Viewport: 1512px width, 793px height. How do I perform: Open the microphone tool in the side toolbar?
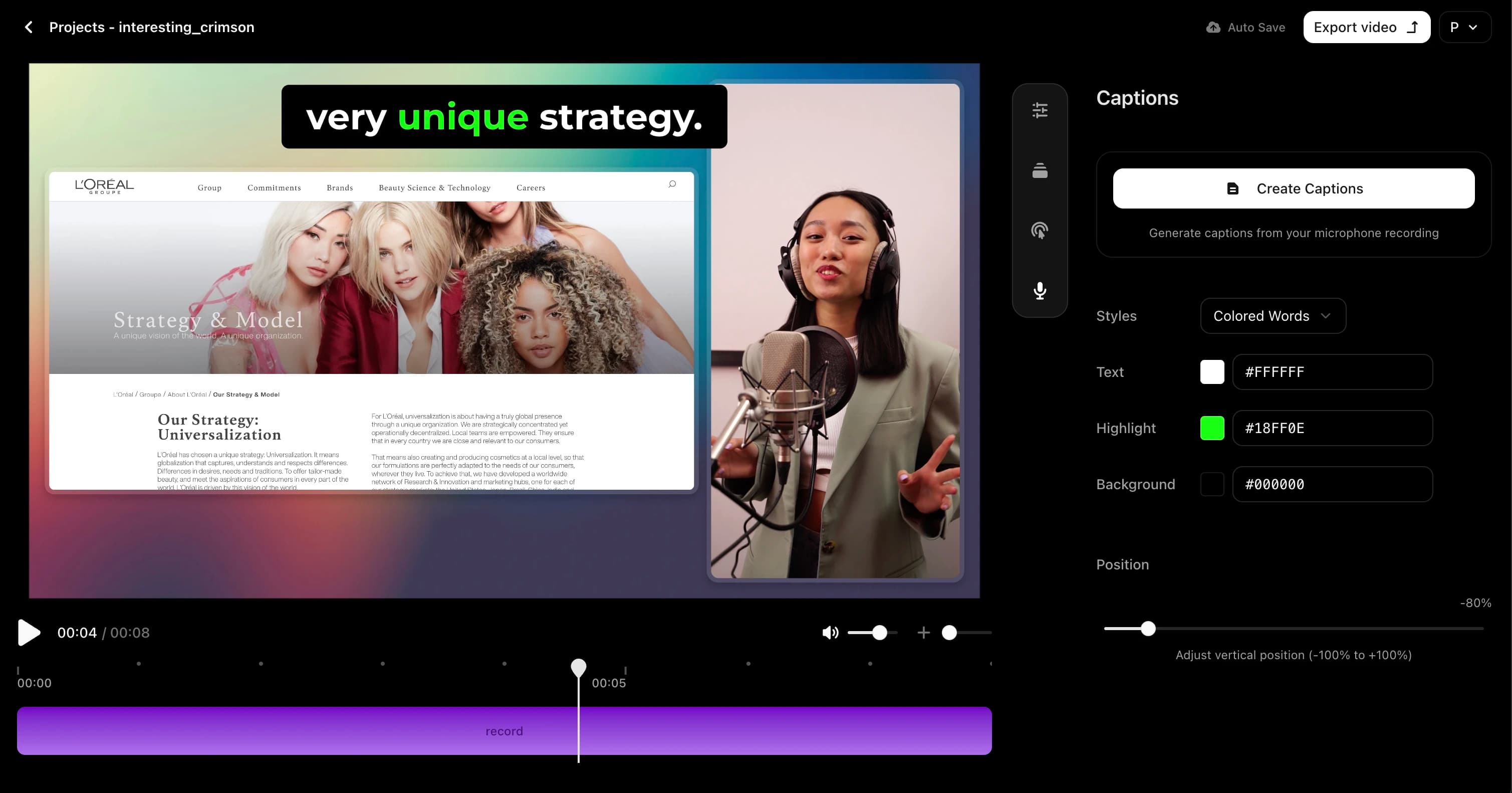coord(1040,291)
